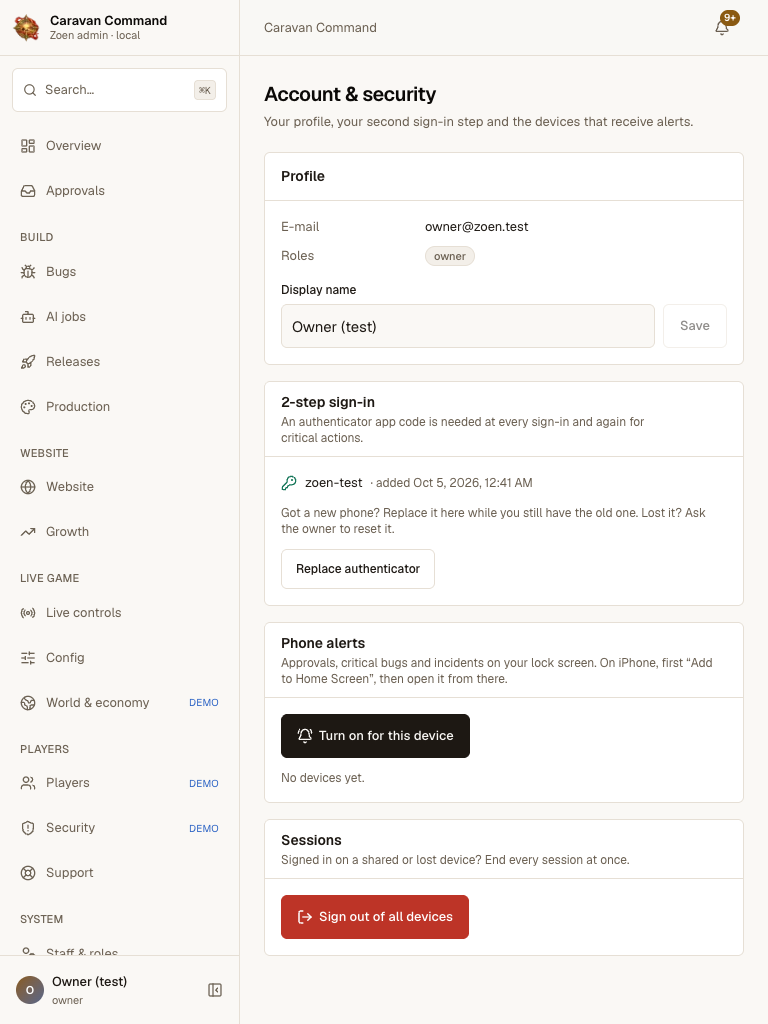Click the Growth trend arrow icon
This screenshot has width=768, height=1024.
click(28, 532)
